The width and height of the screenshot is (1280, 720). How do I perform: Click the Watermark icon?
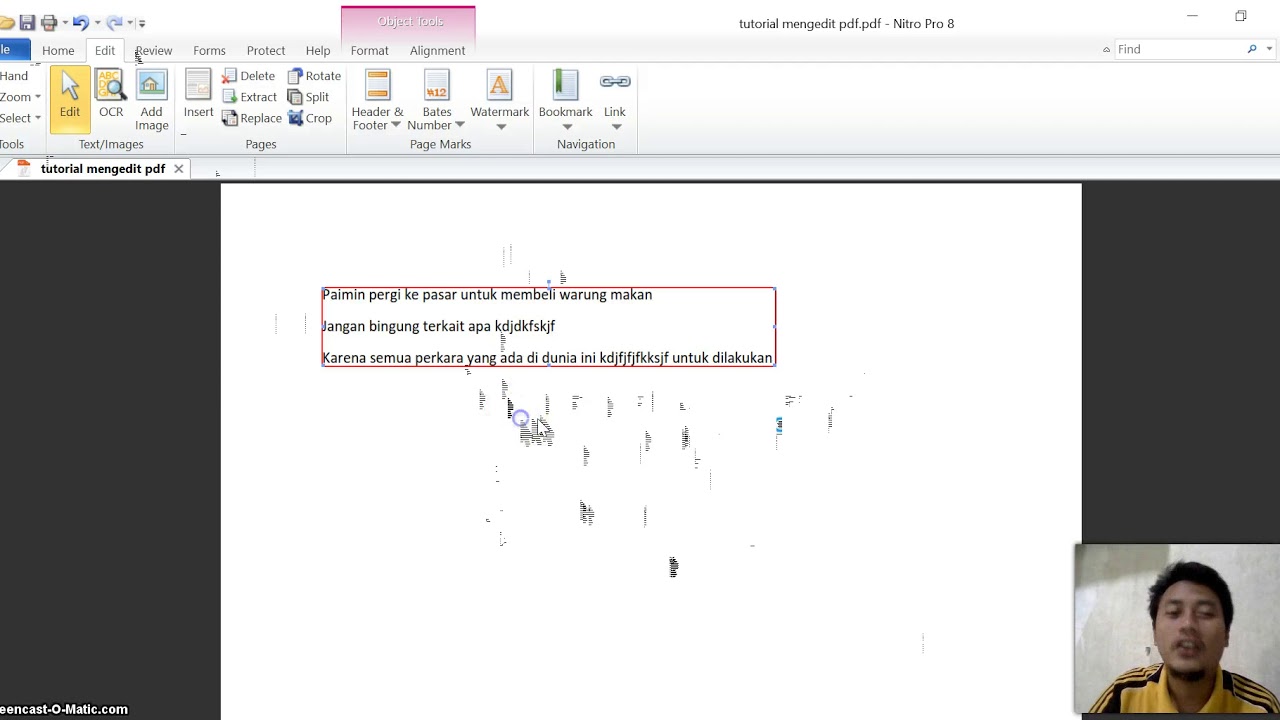tap(499, 85)
